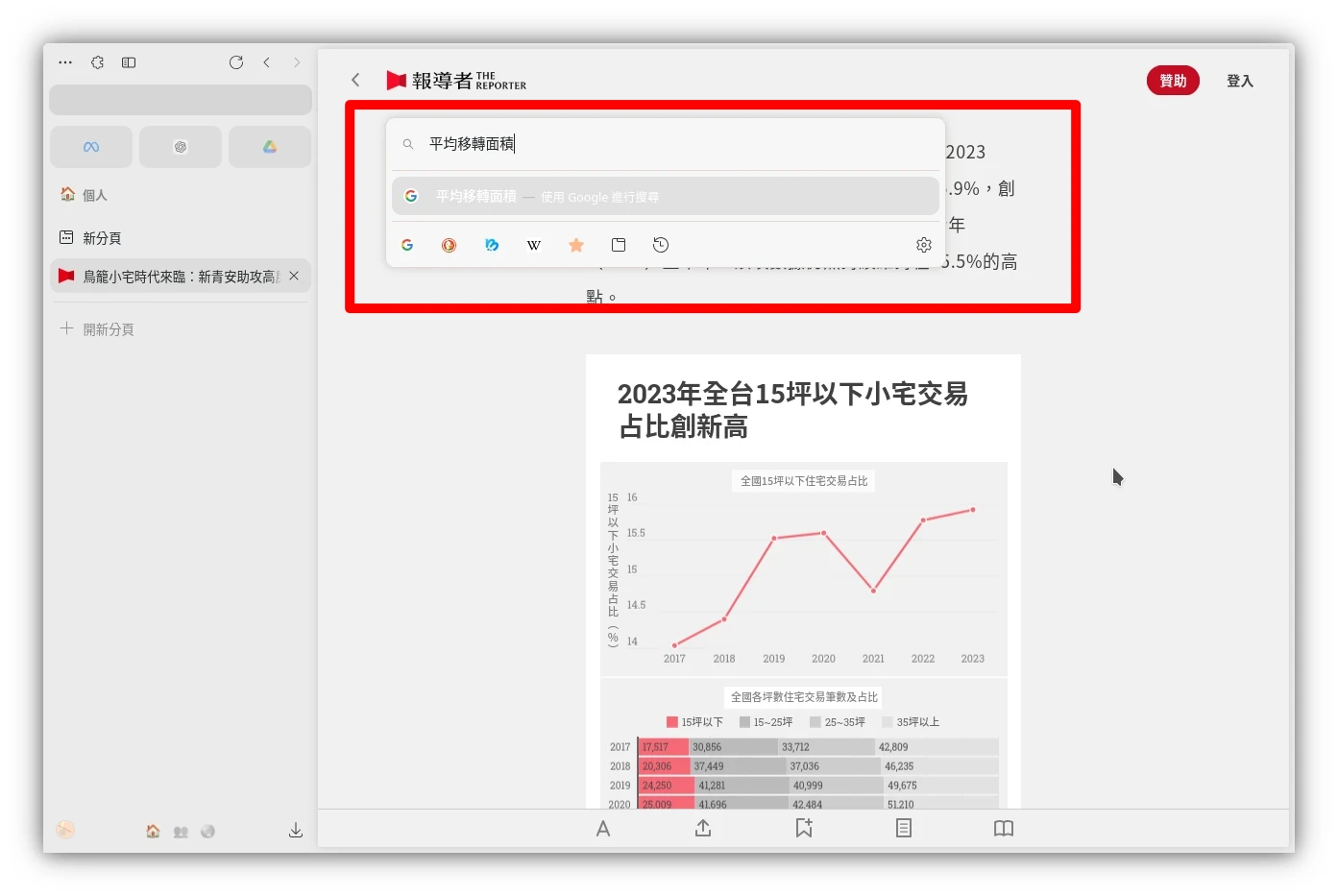
Task: Click 開新分頁 to add a tab
Action: [108, 329]
